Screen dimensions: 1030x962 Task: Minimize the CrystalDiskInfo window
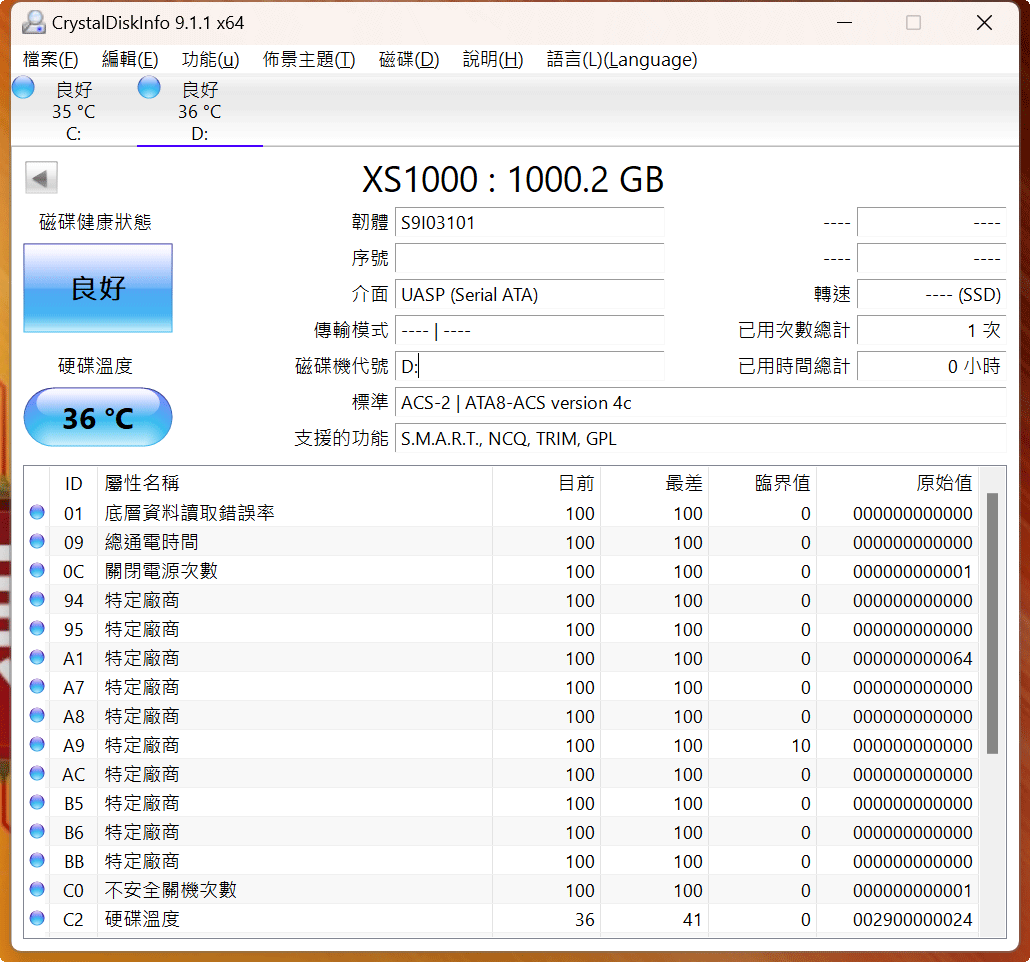(x=845, y=22)
